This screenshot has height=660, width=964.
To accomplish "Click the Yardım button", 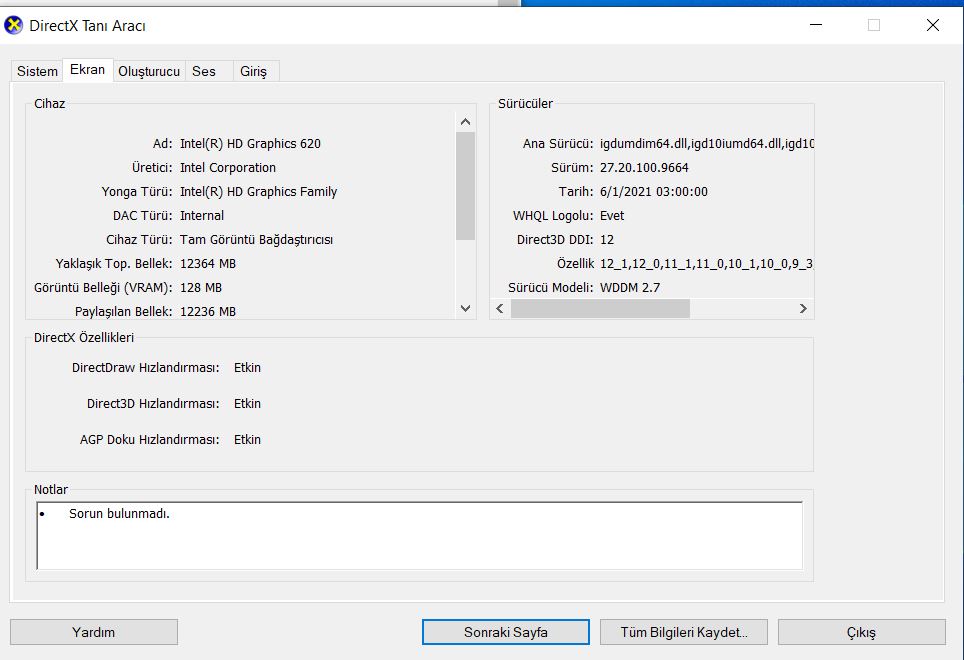I will (94, 632).
